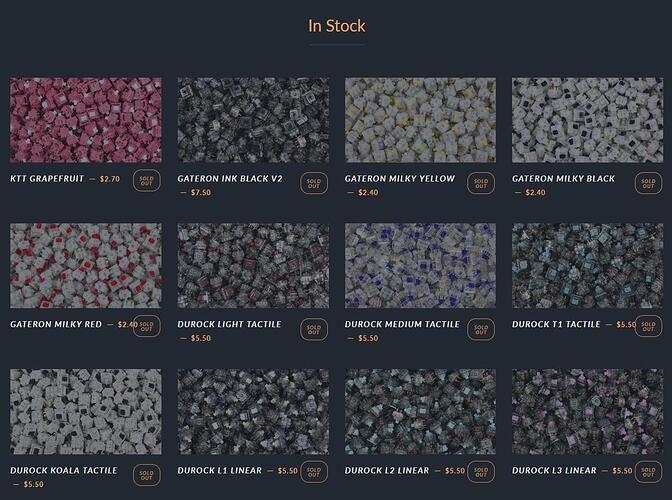Select the Durock T1 Tactile product photo
This screenshot has width=672, height=500.
coord(588,266)
